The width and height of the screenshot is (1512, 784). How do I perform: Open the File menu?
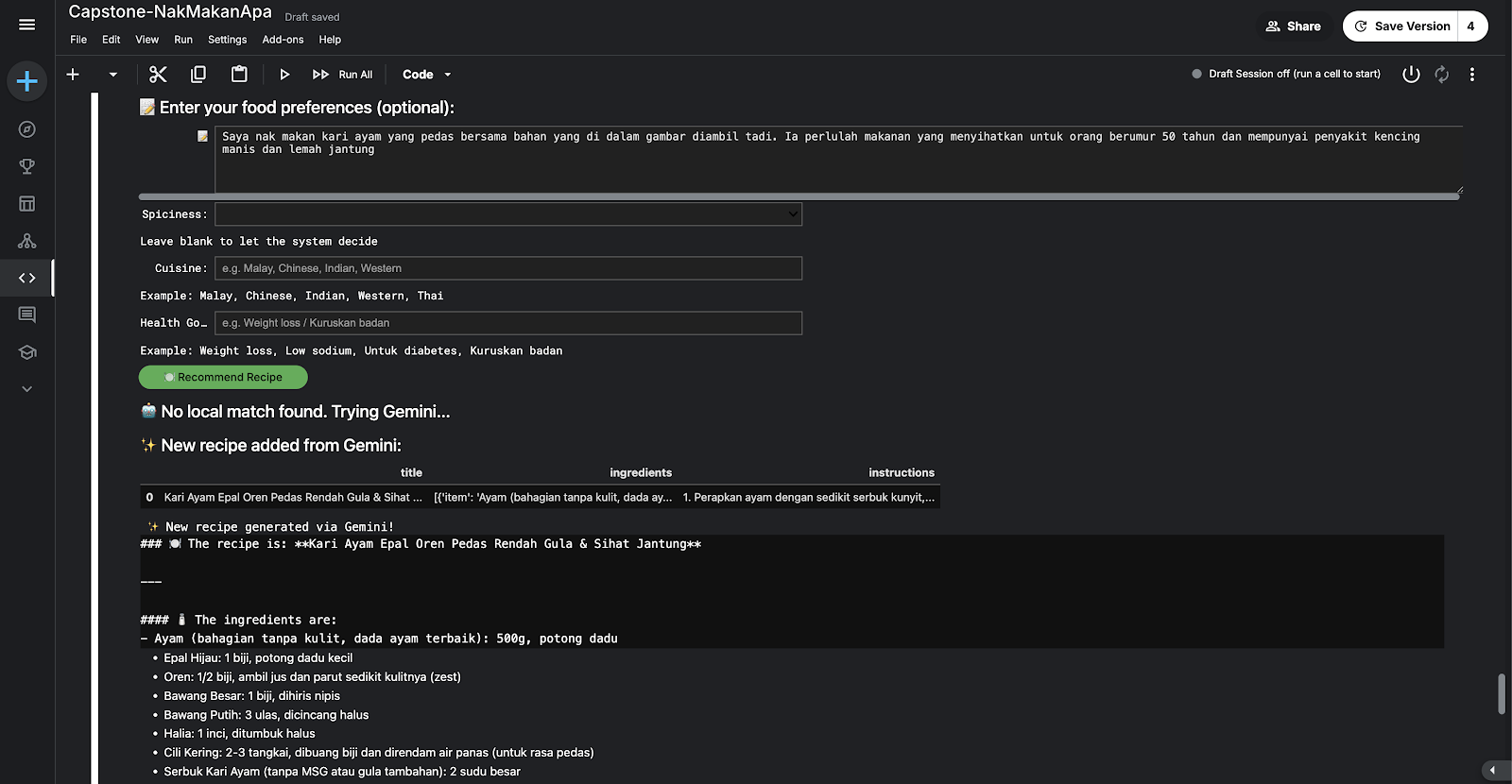(78, 40)
